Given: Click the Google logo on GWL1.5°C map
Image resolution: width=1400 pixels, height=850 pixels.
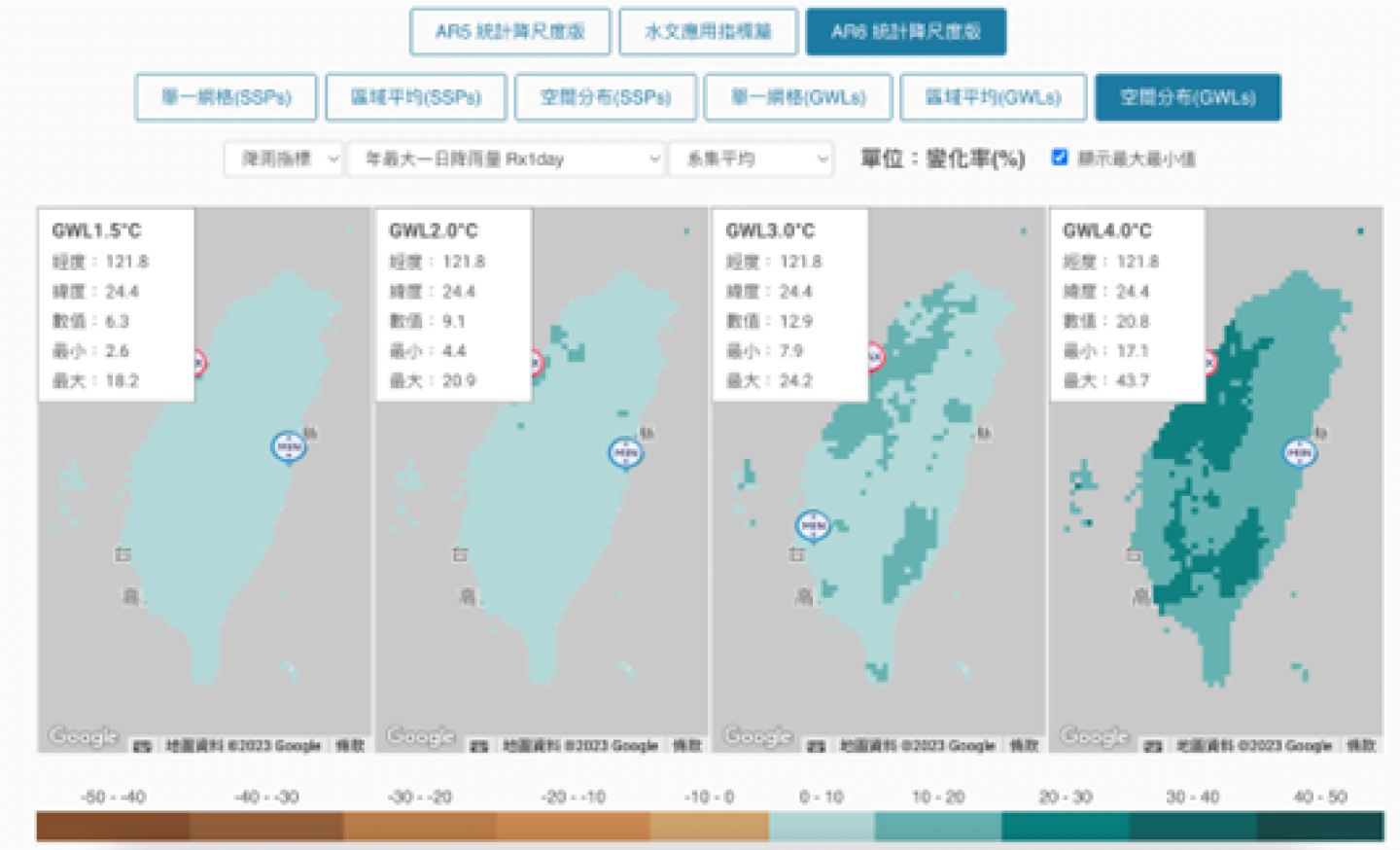Looking at the screenshot, I should [x=84, y=736].
